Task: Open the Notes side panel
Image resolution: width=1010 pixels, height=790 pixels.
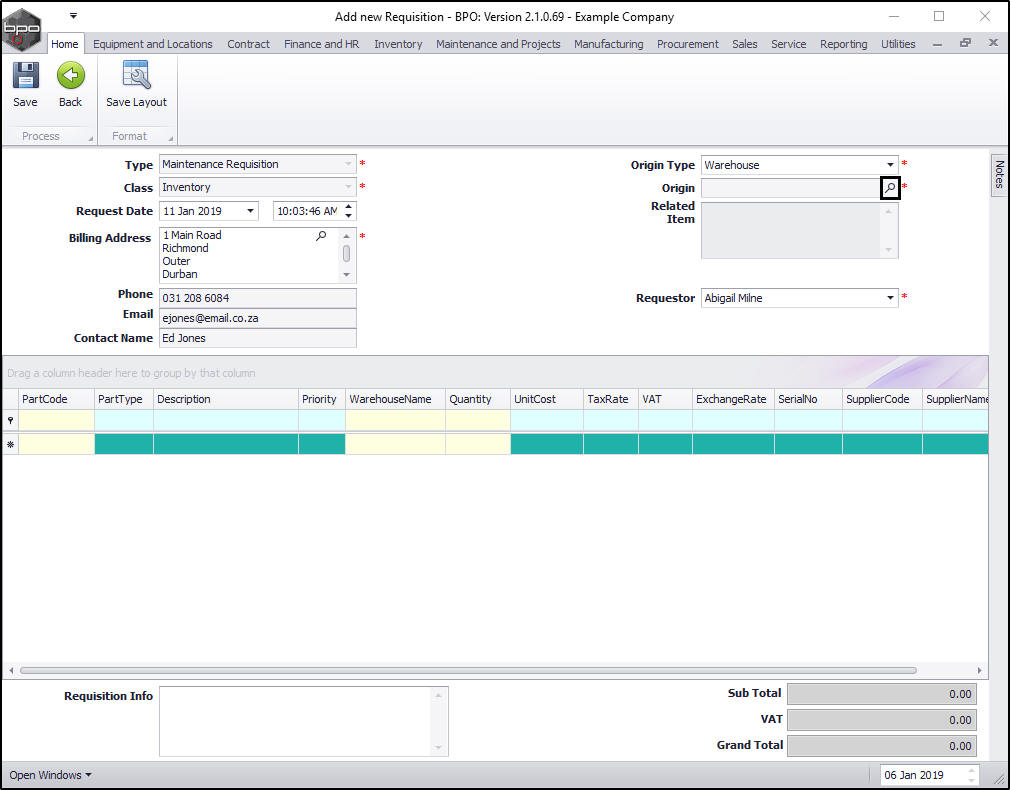Action: [999, 174]
